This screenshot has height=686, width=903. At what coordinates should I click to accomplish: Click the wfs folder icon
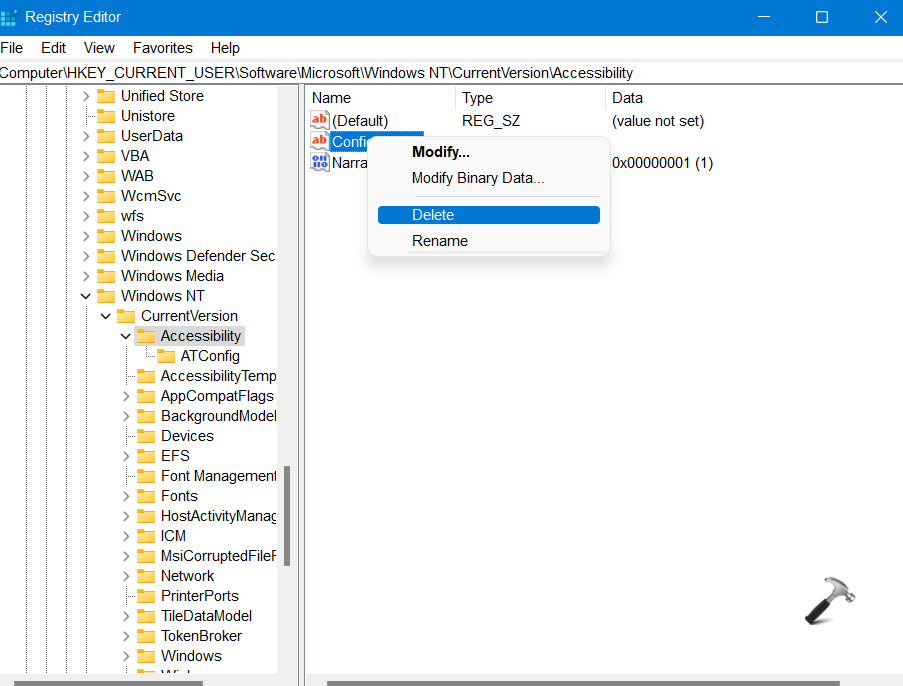point(106,216)
